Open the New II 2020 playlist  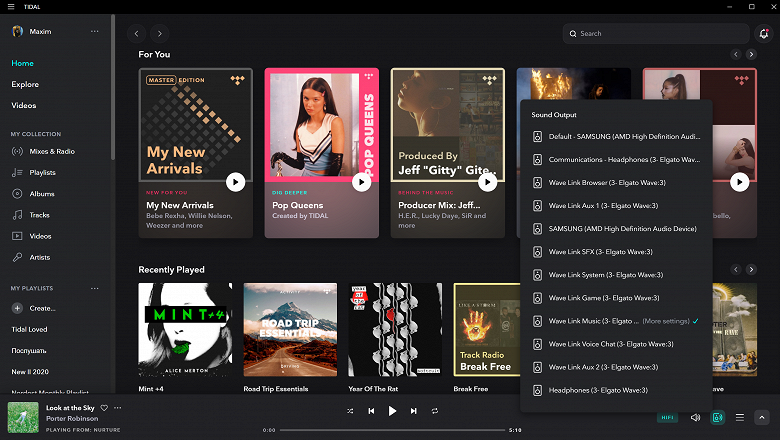coord(30,371)
